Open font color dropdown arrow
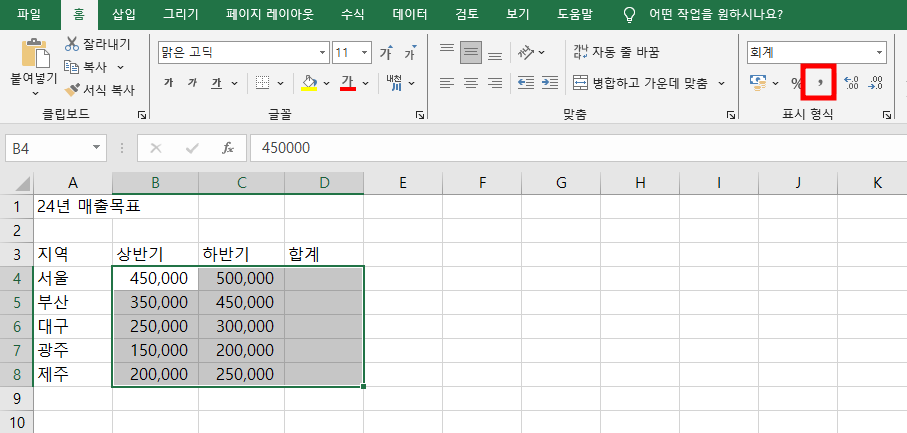Screen dimensions: 907x433 coord(366,83)
